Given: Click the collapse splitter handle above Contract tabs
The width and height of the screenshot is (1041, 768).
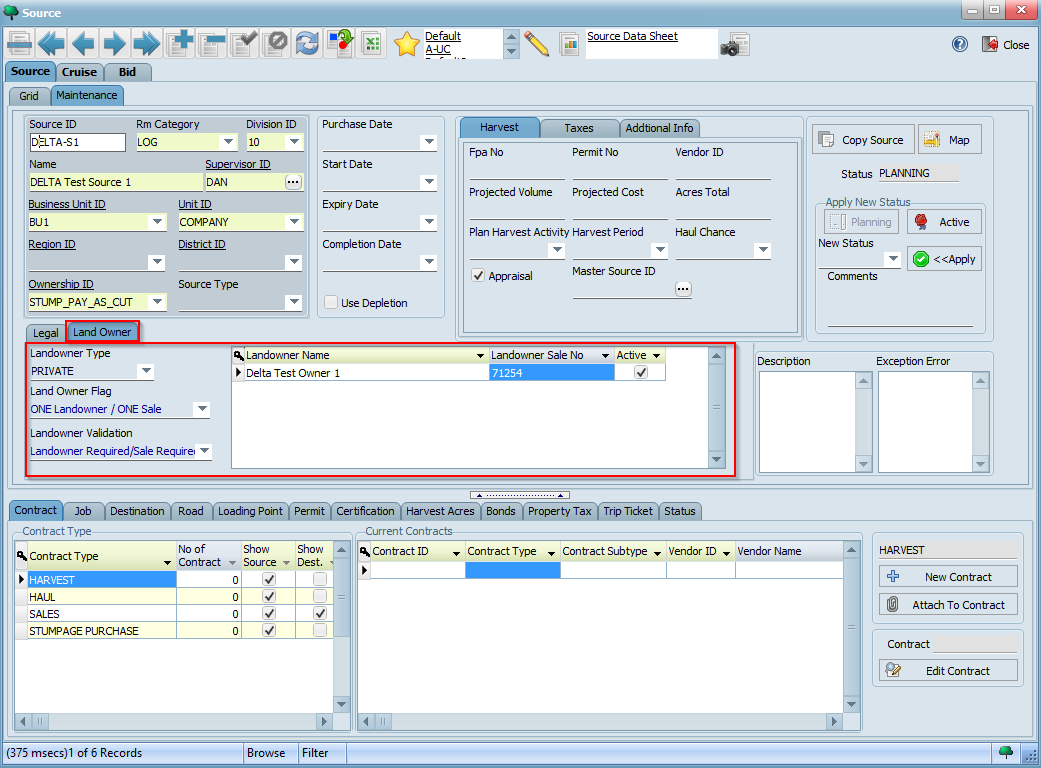Looking at the screenshot, I should point(520,495).
